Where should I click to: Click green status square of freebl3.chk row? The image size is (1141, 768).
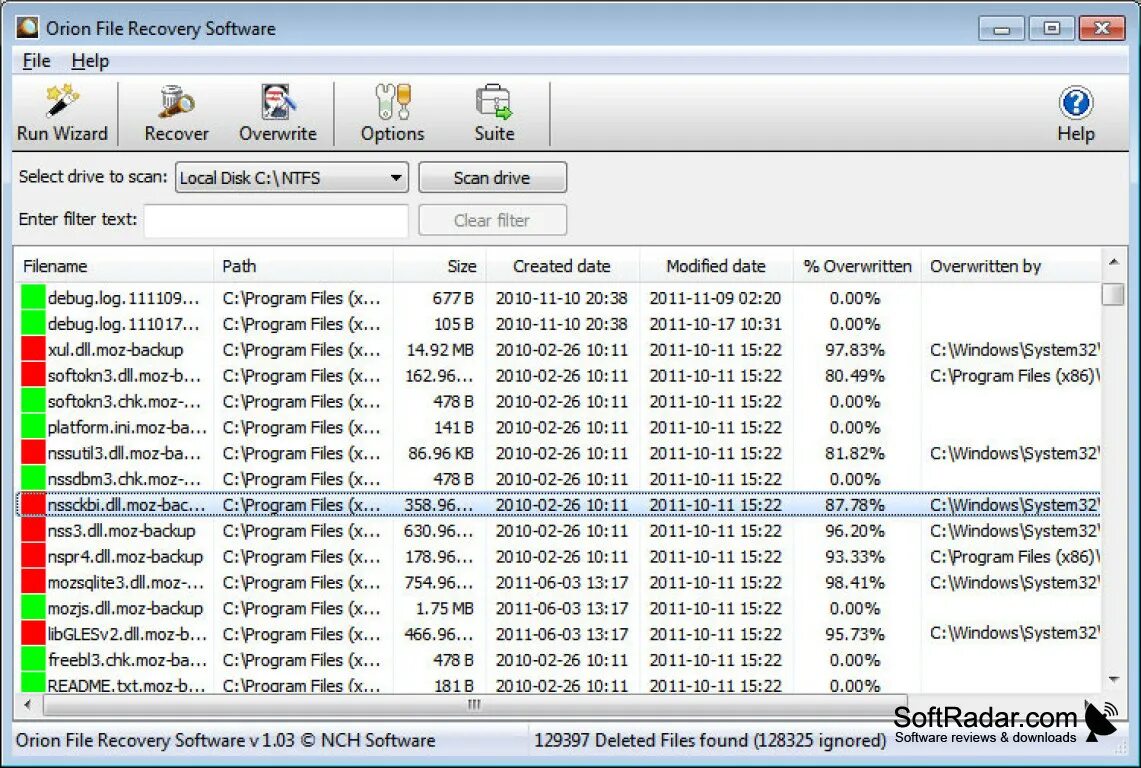33,660
